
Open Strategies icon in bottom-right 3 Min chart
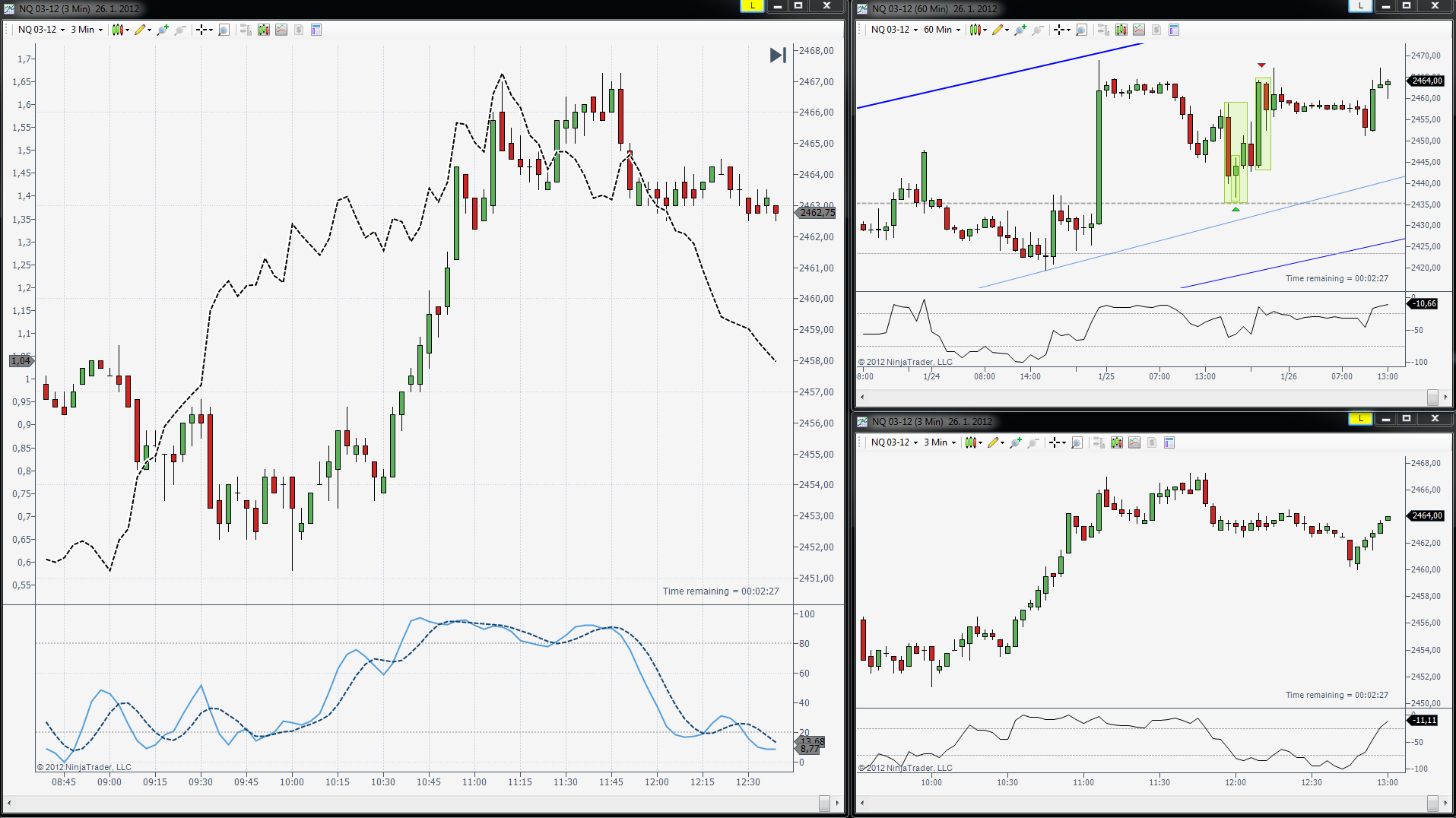pos(1152,442)
